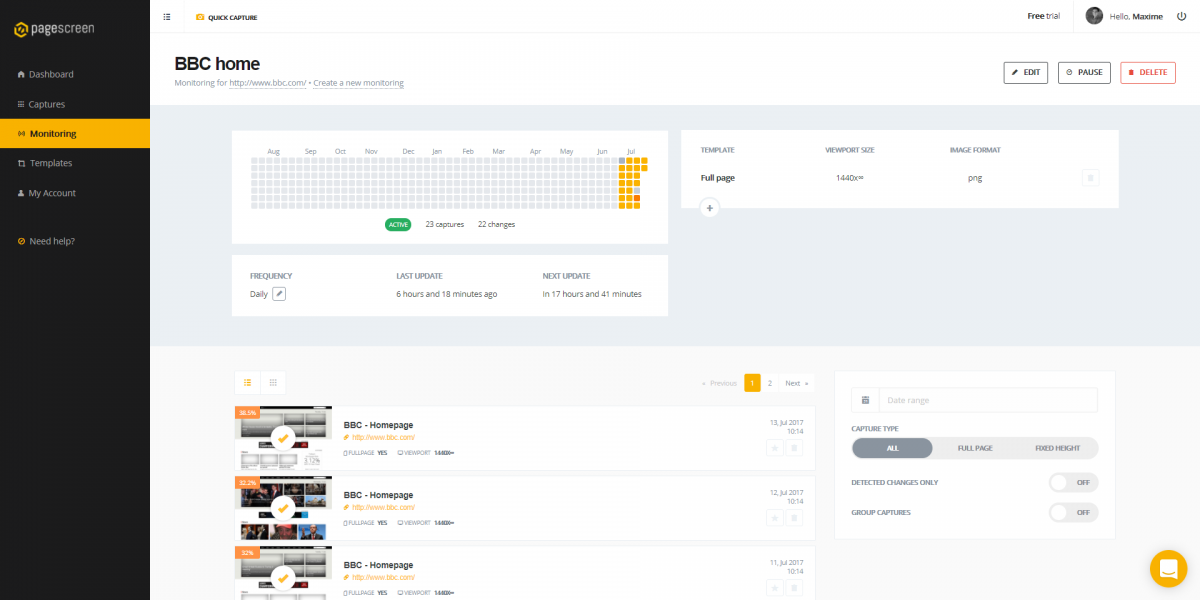The image size is (1200, 600).
Task: Click the Free trial label
Action: coord(1043,16)
